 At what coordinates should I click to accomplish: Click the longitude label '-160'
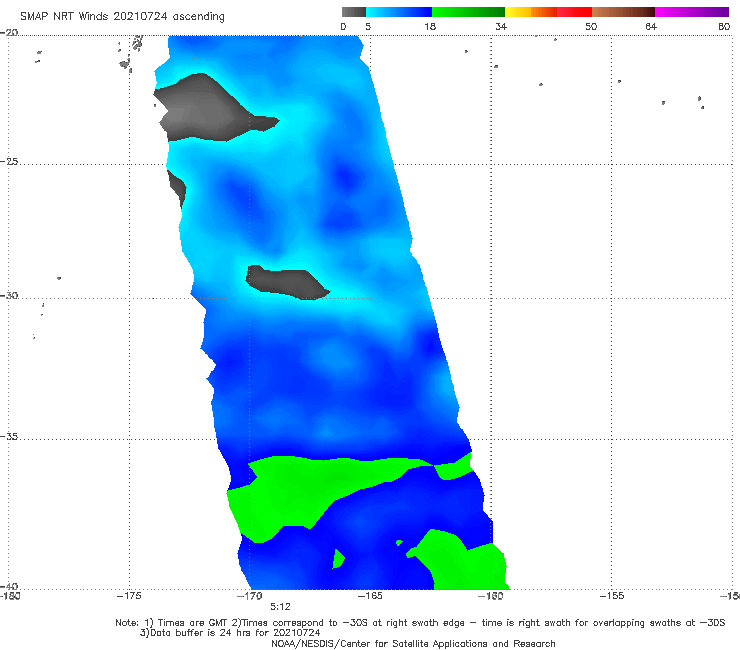490,596
